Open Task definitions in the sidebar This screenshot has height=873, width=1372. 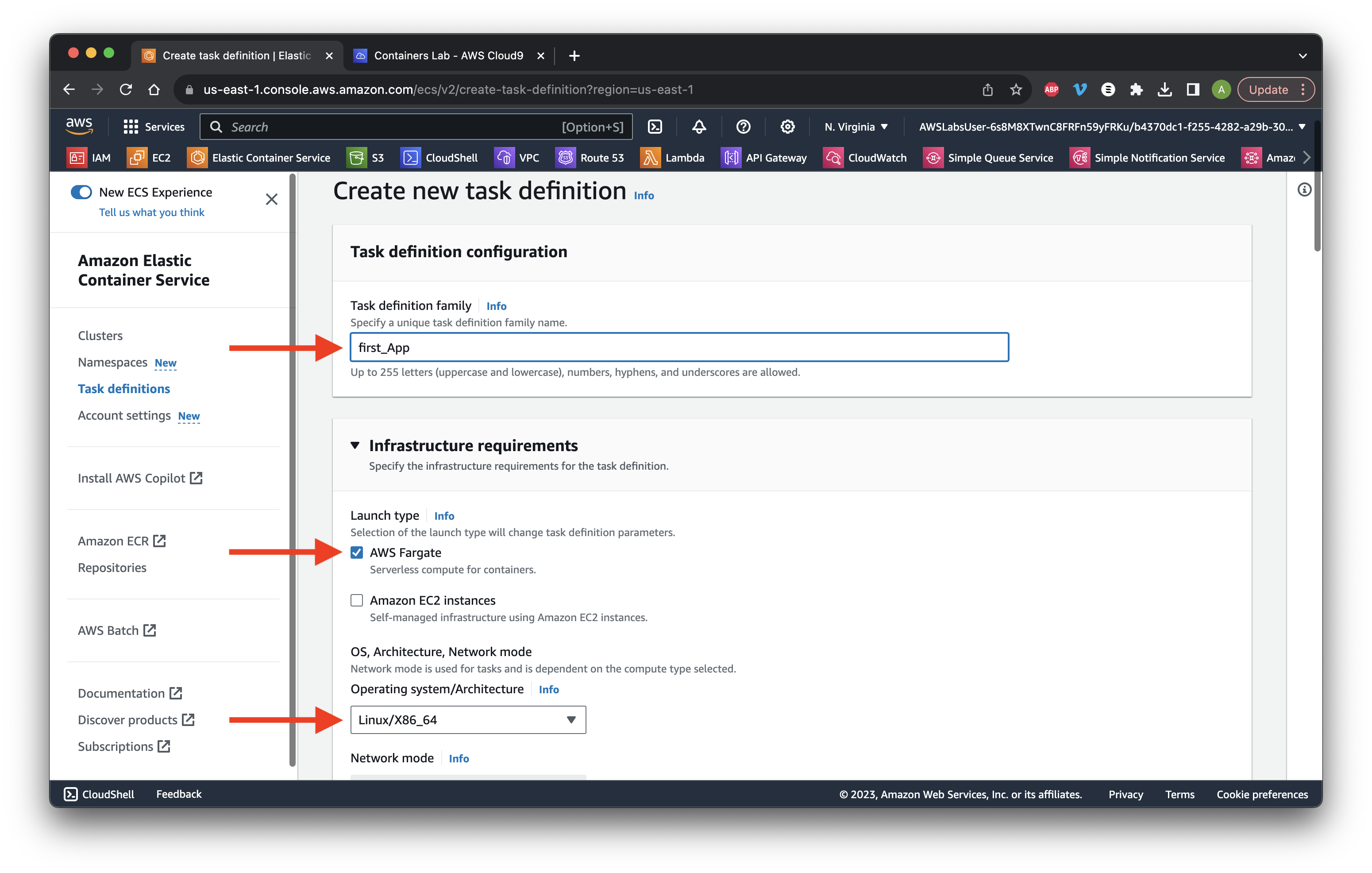coord(123,389)
